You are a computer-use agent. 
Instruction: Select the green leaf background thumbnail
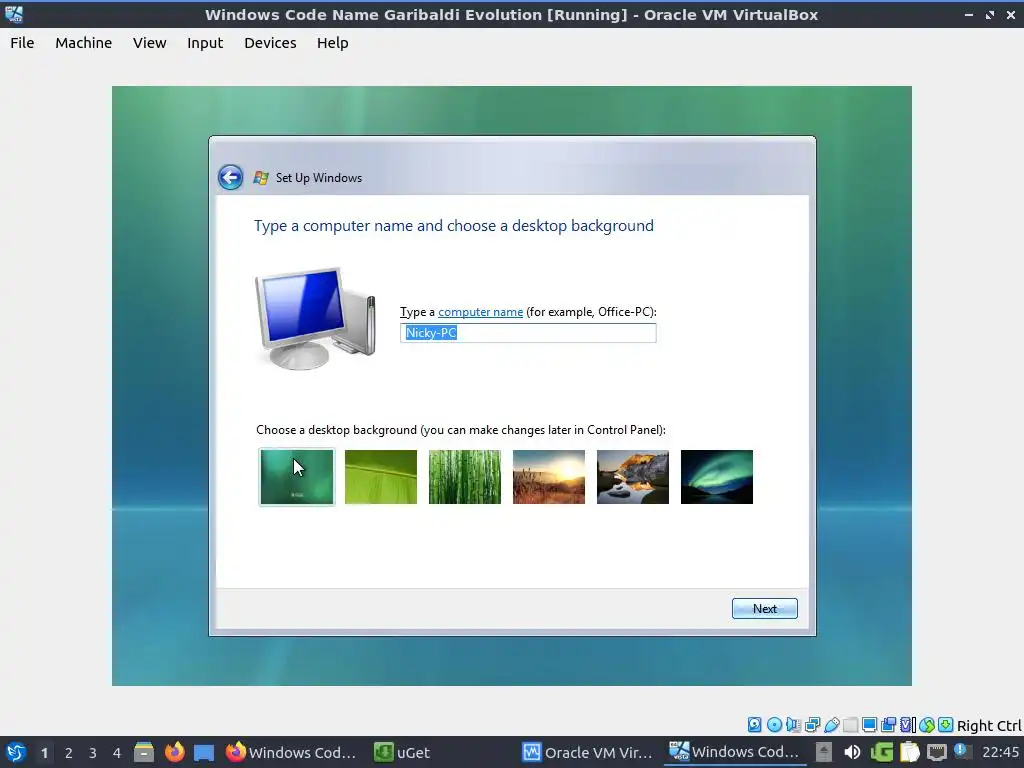381,477
